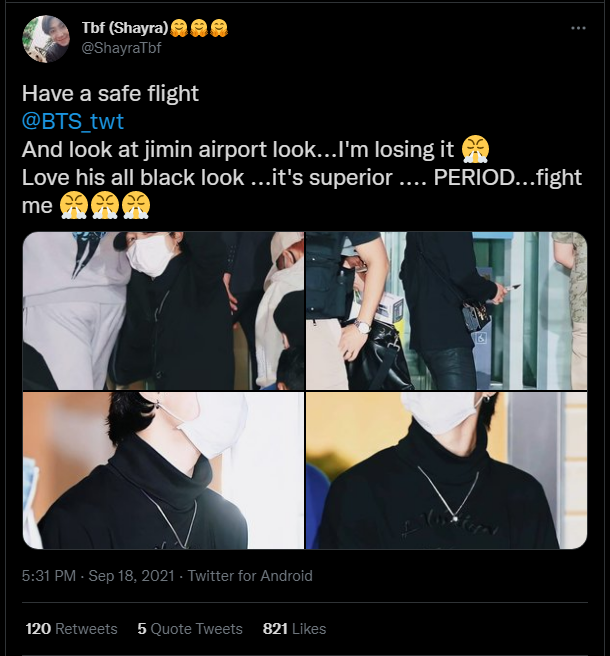The height and width of the screenshot is (656, 610).
Task: Click the Sep 18, 2021 date
Action: [x=131, y=576]
